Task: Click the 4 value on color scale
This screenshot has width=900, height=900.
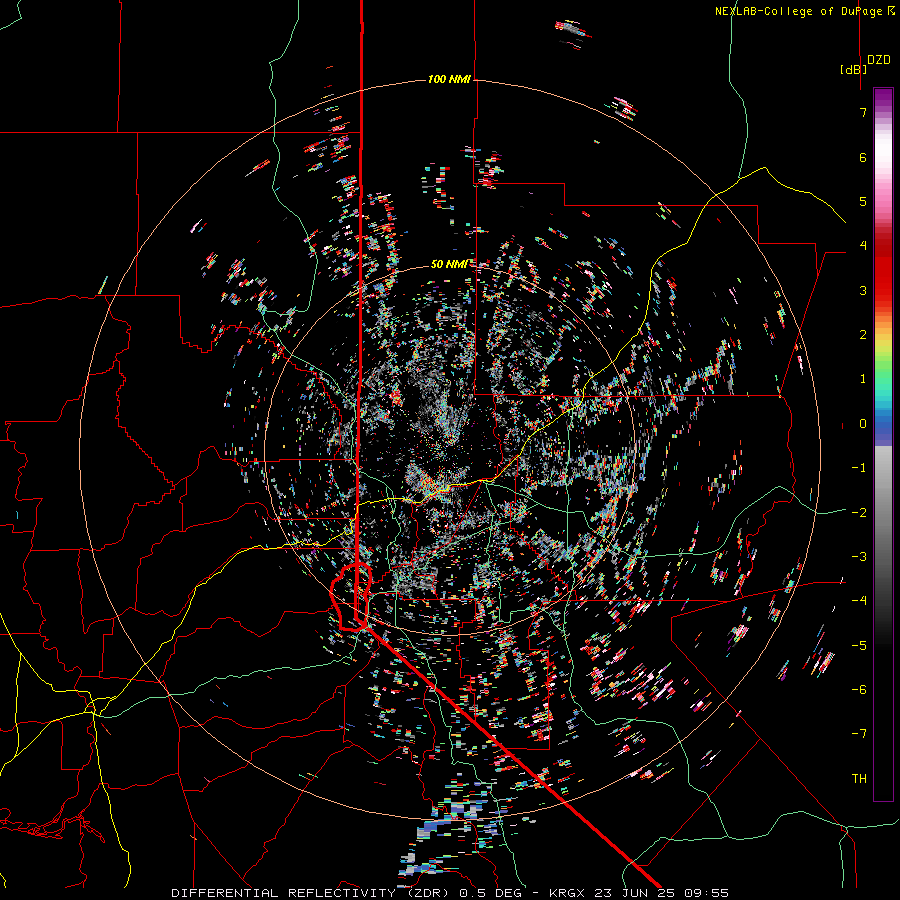Action: pyautogui.click(x=863, y=246)
